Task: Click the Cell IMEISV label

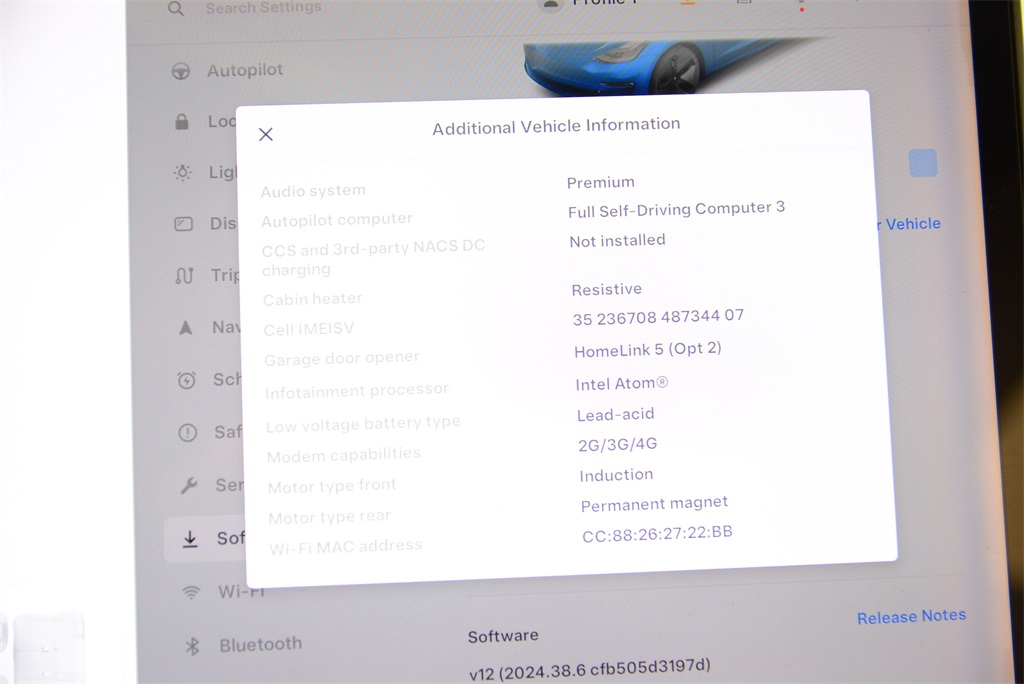Action: [308, 329]
